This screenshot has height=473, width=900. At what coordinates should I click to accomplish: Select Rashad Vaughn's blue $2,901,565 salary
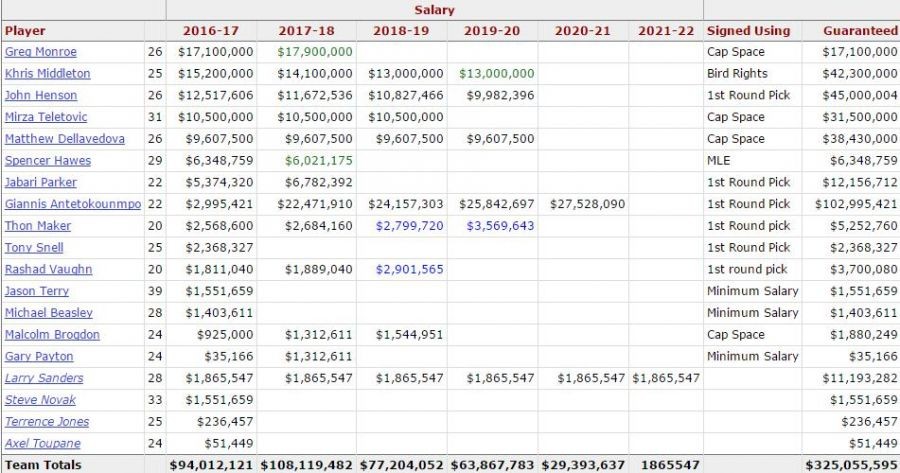[x=409, y=270]
